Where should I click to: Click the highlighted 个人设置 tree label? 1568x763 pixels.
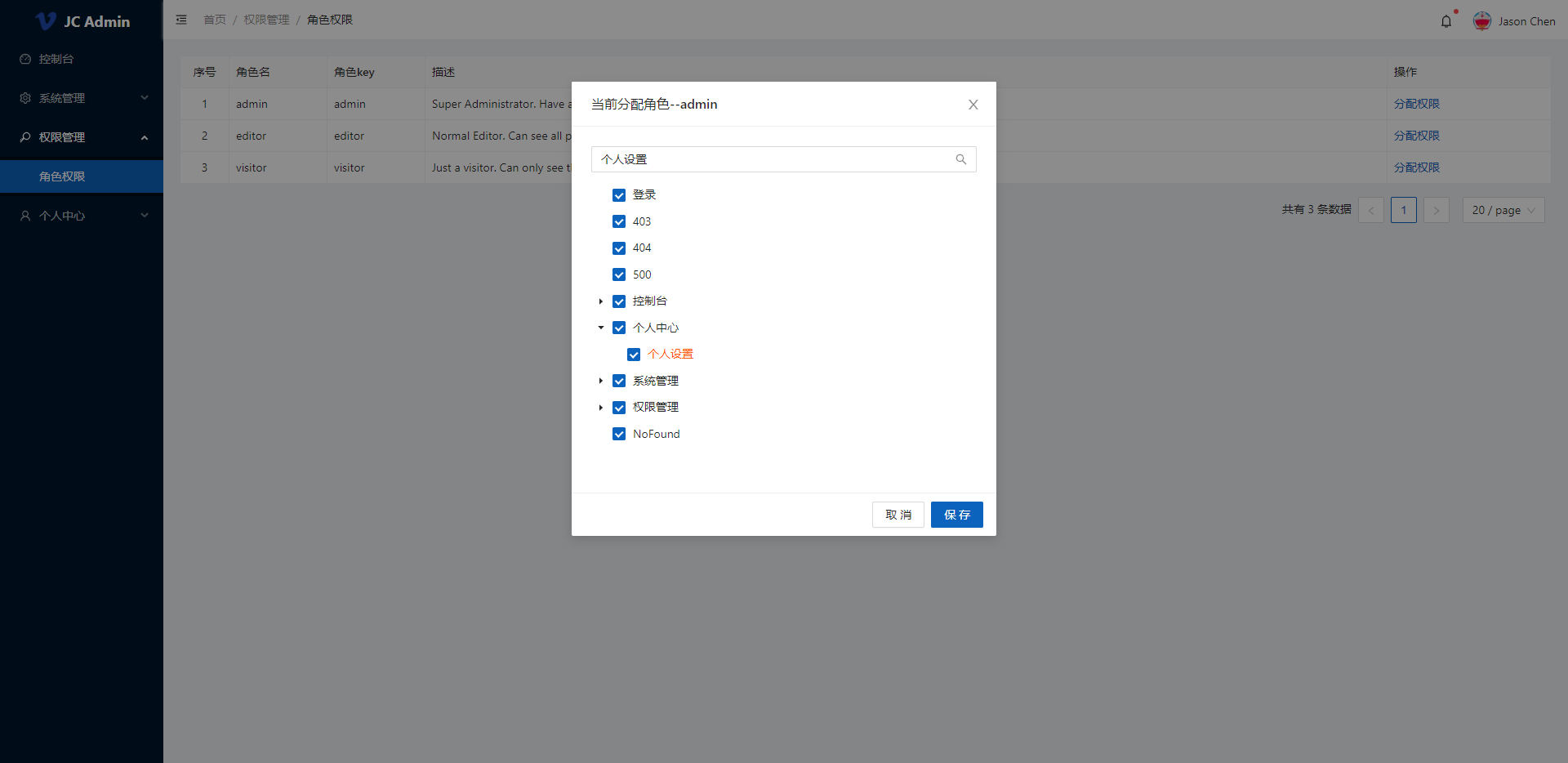tap(670, 354)
